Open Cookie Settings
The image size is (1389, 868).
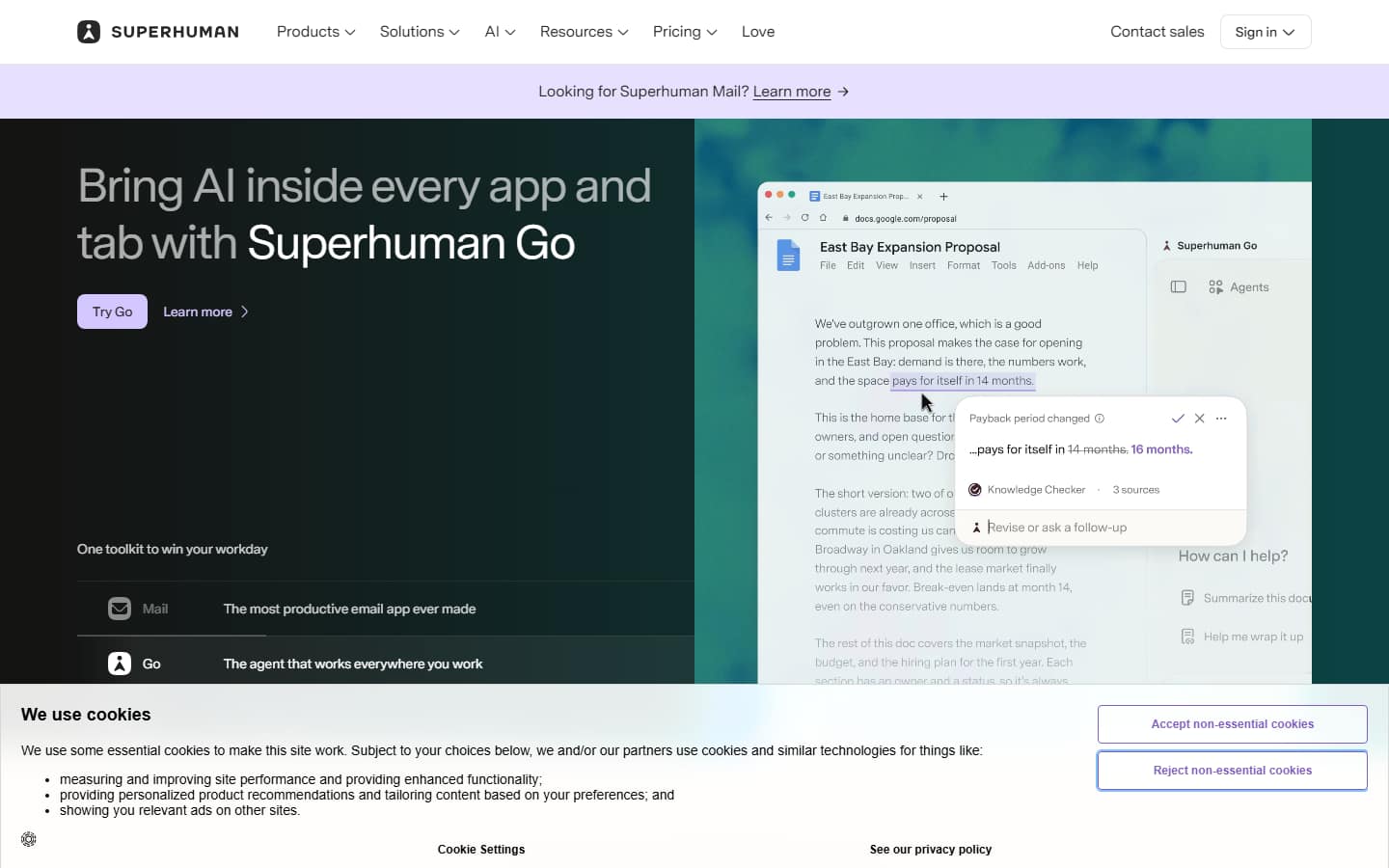pyautogui.click(x=481, y=850)
